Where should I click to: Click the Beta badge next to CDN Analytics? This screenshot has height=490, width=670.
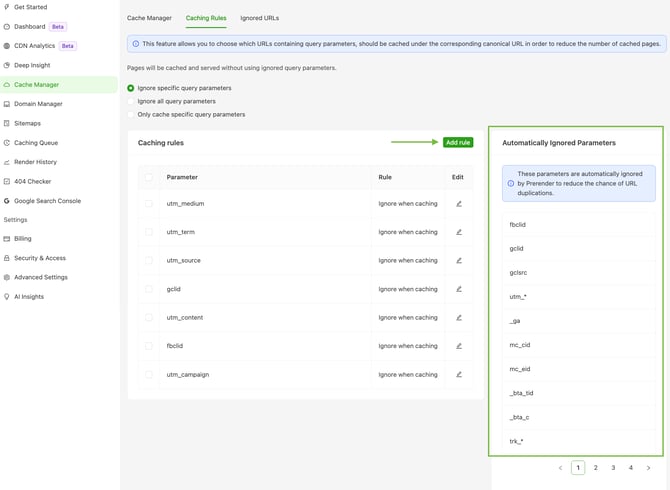[68, 46]
